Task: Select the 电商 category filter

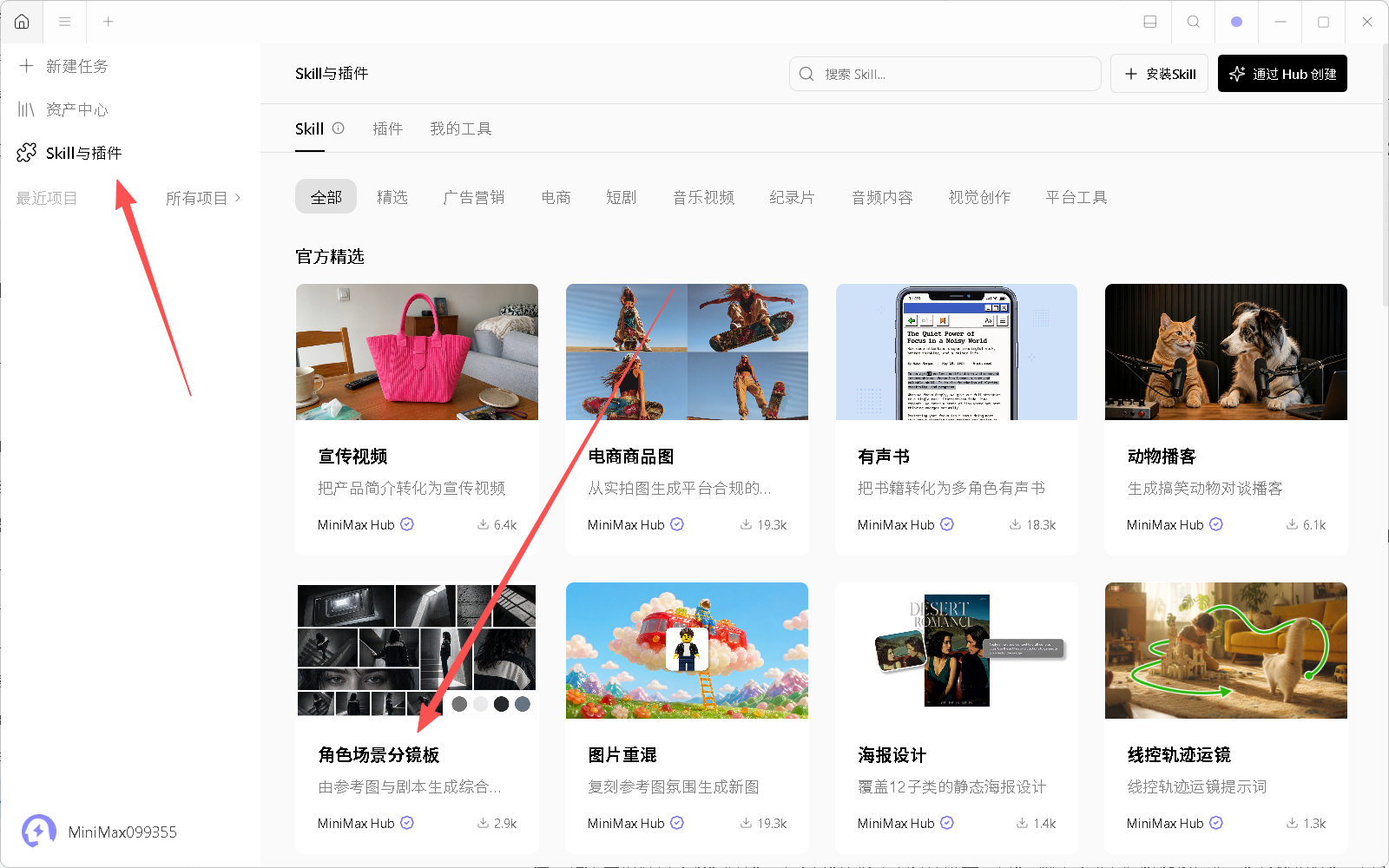Action: [556, 197]
